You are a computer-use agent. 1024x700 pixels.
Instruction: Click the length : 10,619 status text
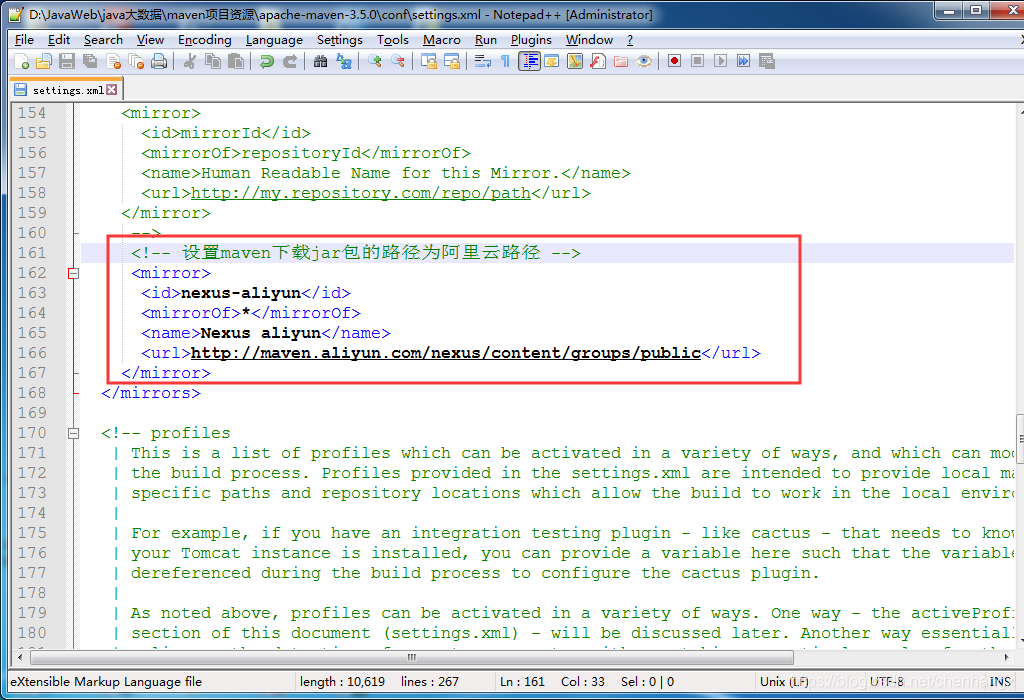(342, 682)
